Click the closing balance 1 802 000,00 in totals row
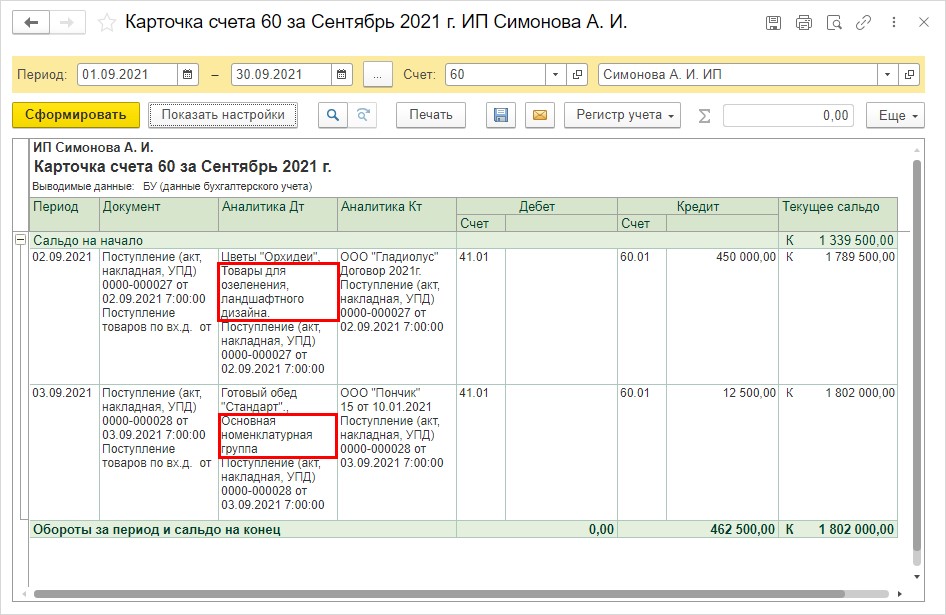This screenshot has height=615, width=946. (x=856, y=529)
